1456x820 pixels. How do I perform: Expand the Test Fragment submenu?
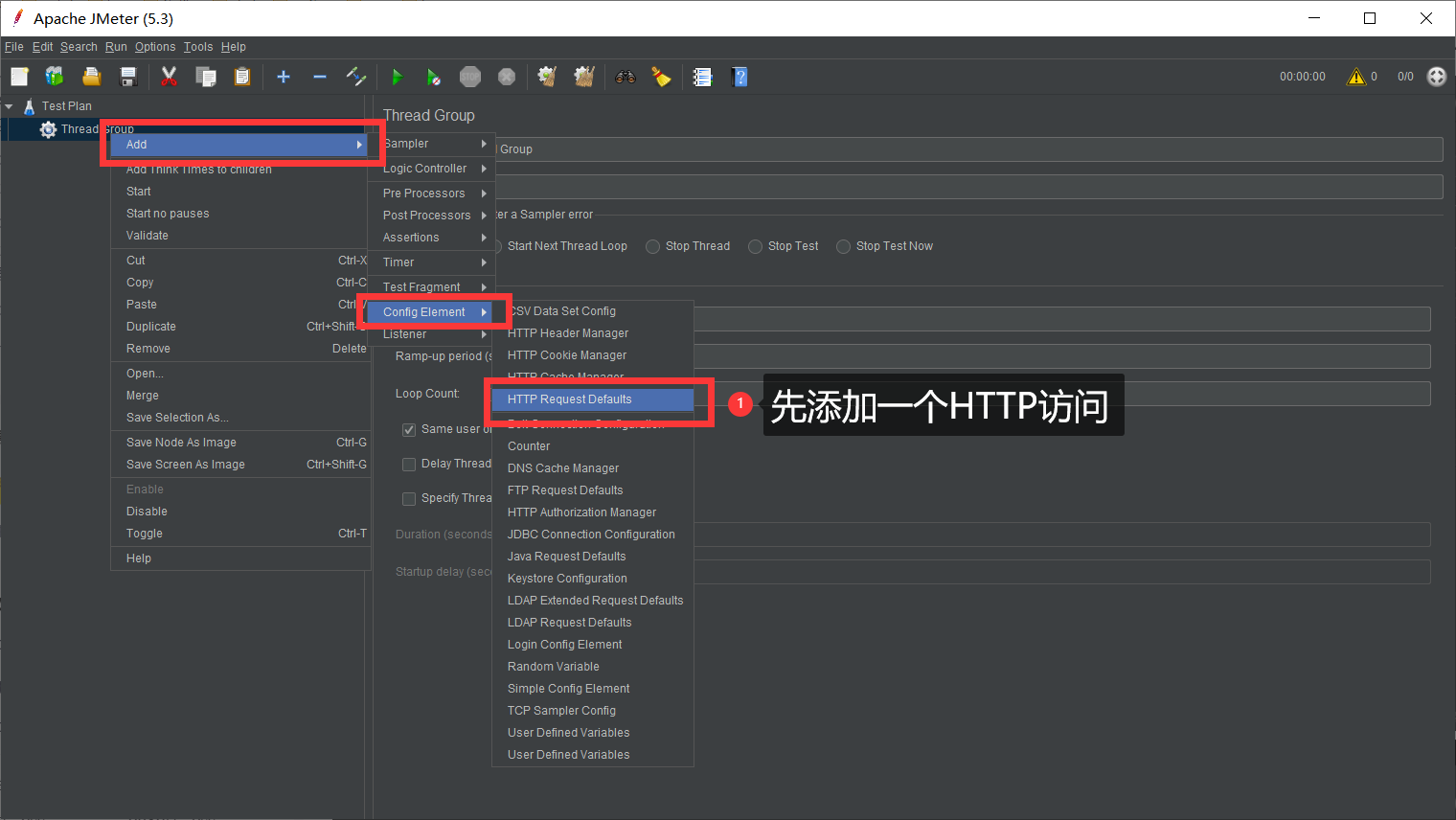coord(431,287)
